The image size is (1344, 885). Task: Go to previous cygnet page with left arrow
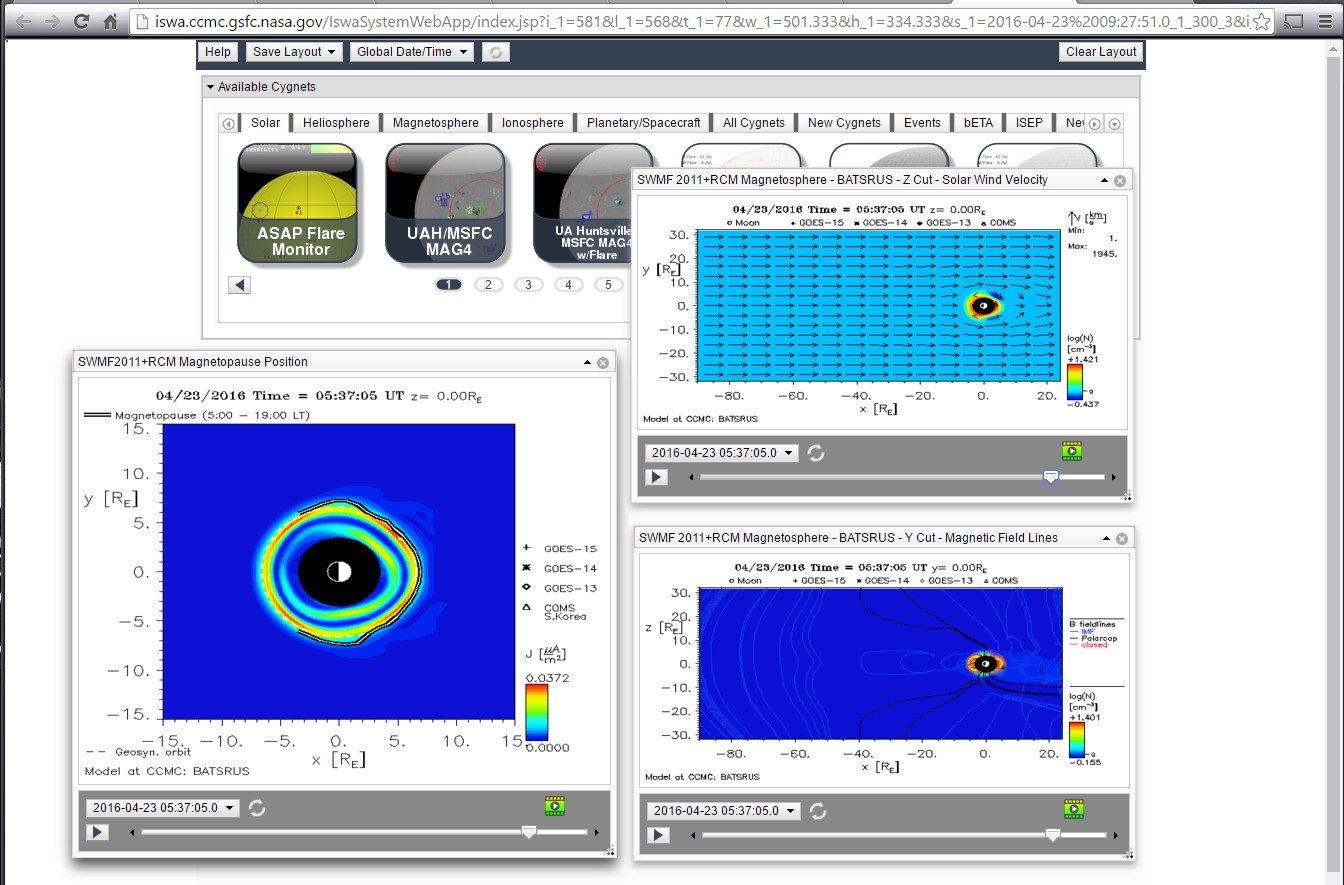click(240, 285)
